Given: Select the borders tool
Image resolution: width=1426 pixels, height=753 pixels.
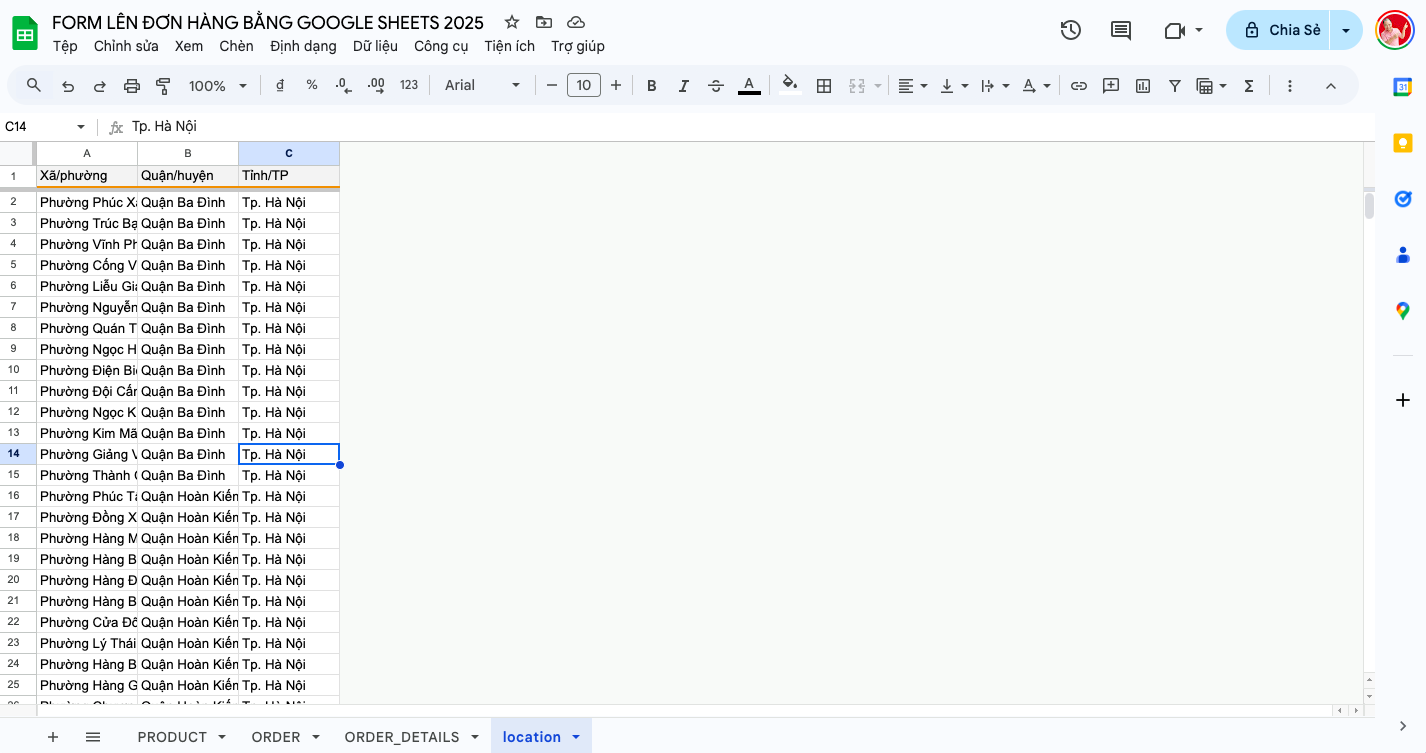Looking at the screenshot, I should pyautogui.click(x=824, y=85).
